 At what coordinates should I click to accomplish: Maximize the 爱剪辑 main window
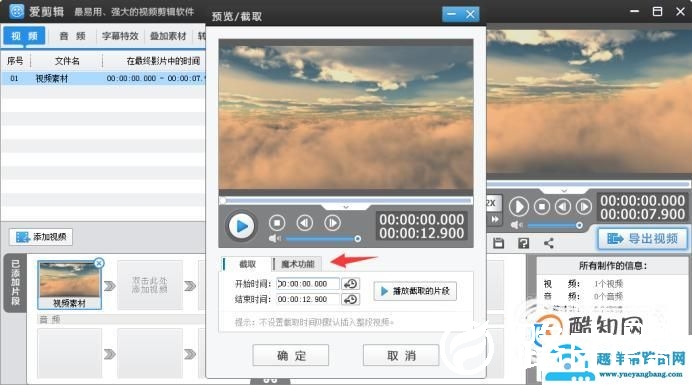pos(657,11)
